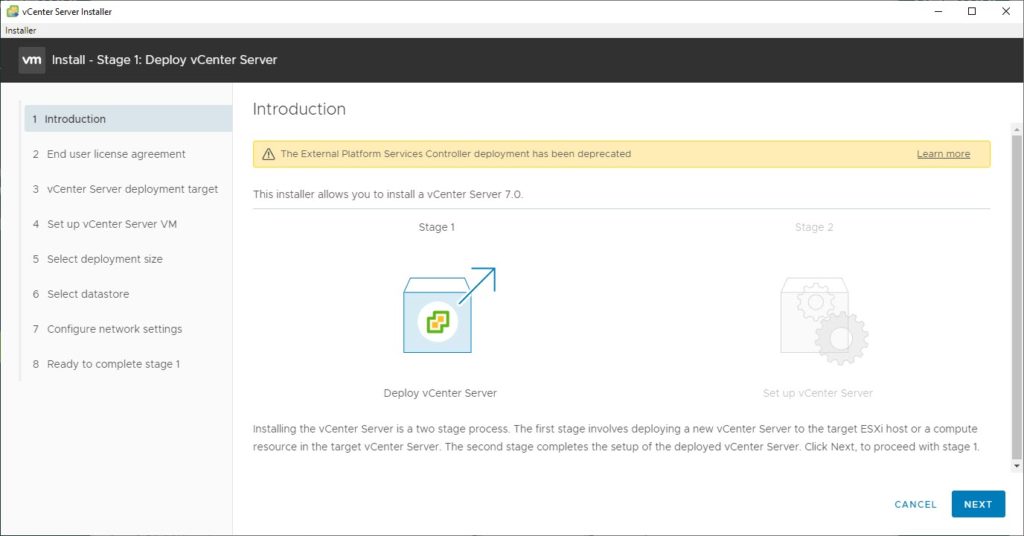Viewport: 1024px width, 536px height.
Task: Open Configure network settings step
Action: [114, 329]
